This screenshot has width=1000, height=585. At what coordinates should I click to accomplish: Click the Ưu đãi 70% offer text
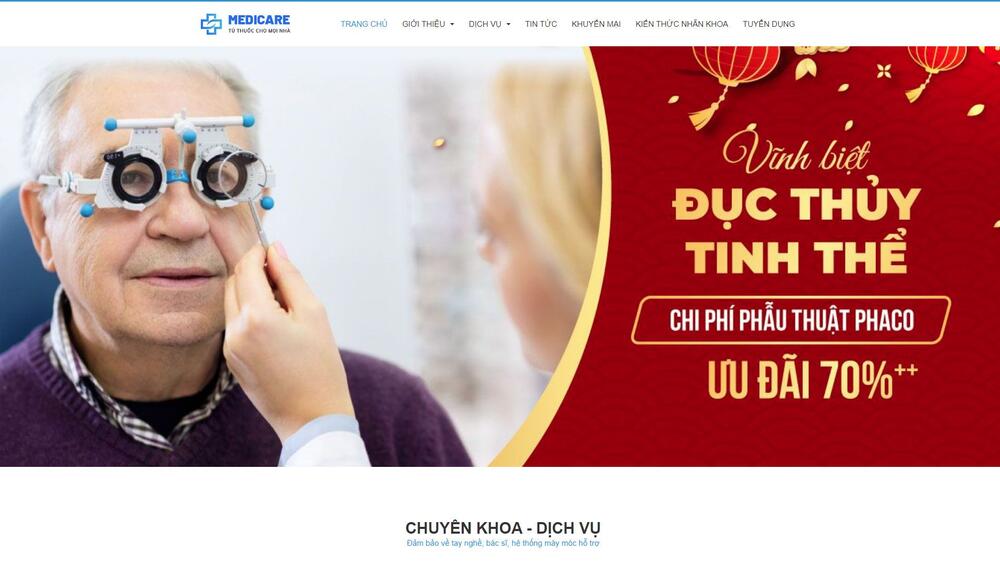click(x=812, y=380)
